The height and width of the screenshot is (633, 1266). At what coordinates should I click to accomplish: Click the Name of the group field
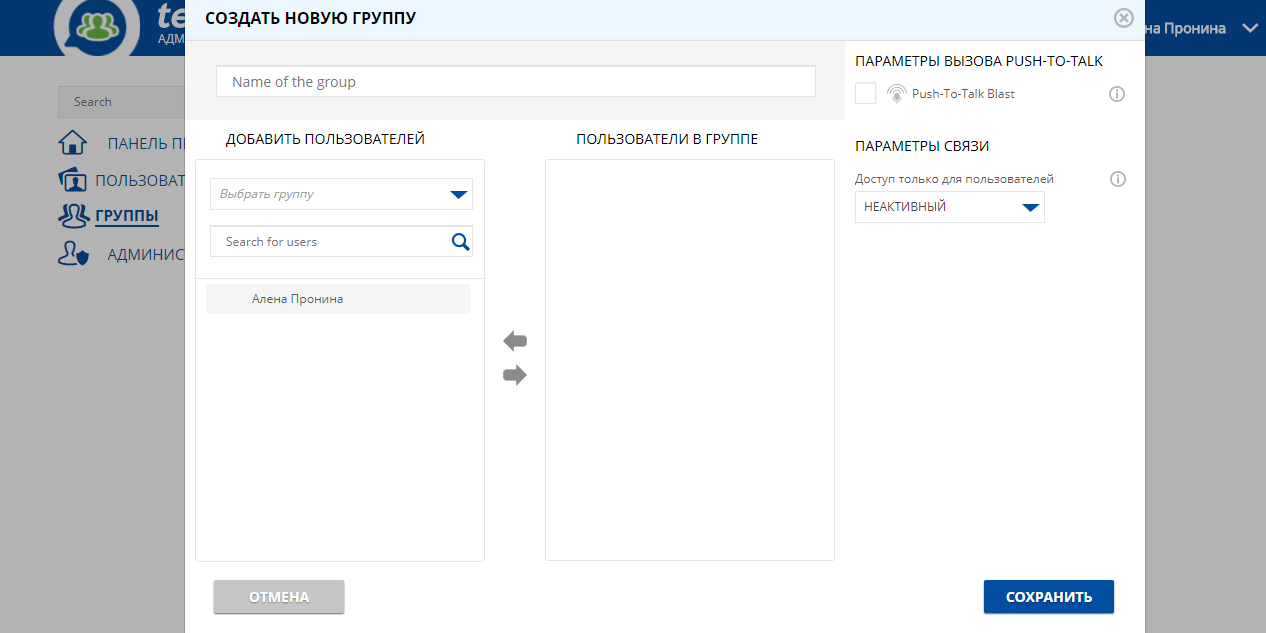coord(515,82)
